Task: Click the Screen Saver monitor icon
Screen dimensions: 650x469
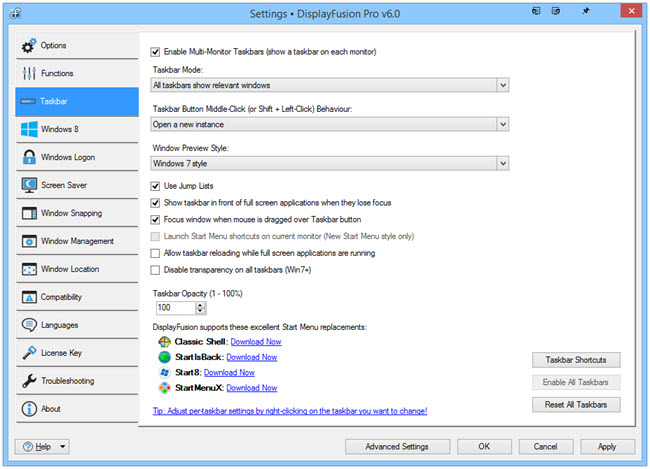Action: pos(29,185)
